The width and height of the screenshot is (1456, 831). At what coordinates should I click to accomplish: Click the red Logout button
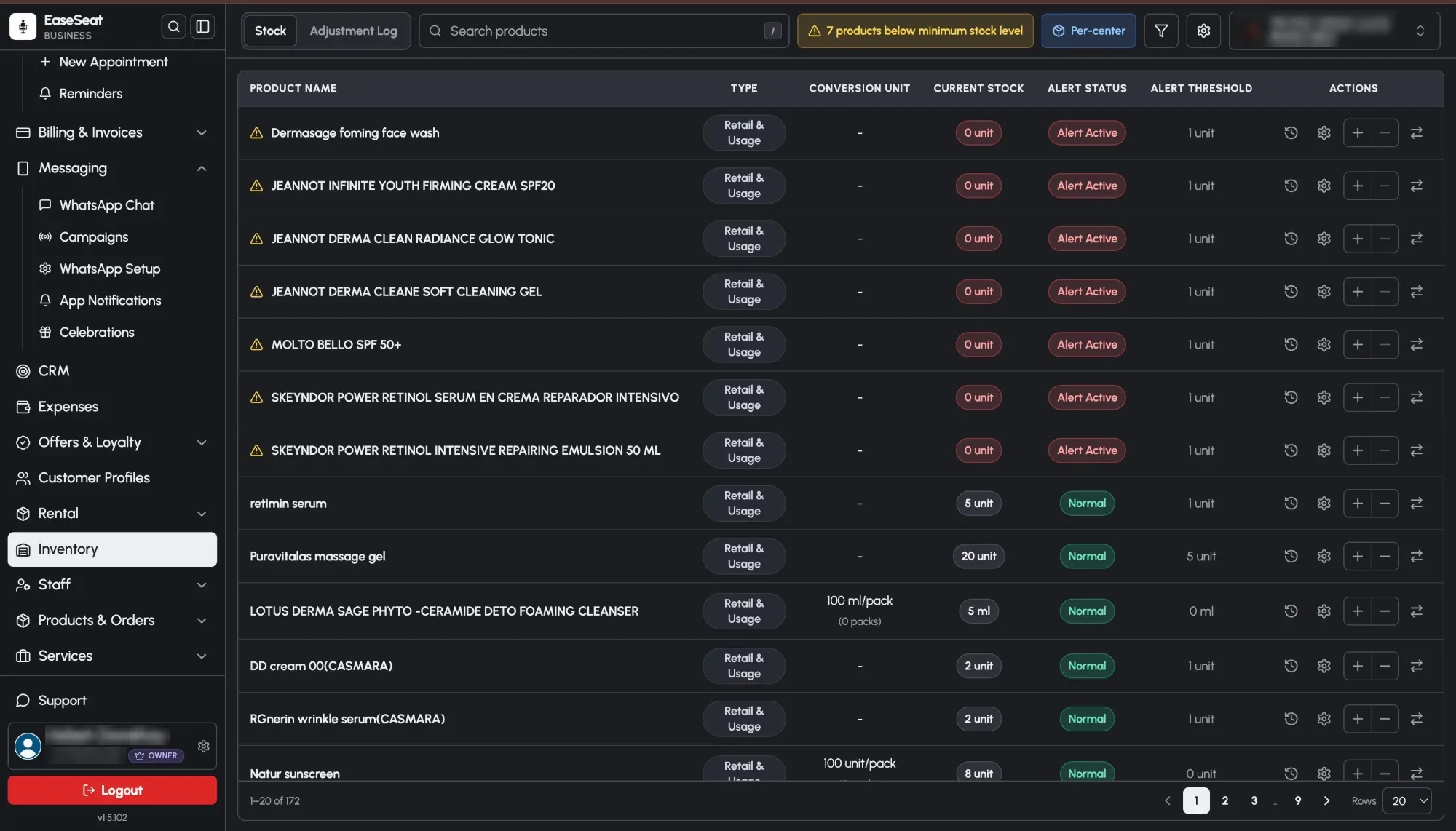[x=112, y=790]
